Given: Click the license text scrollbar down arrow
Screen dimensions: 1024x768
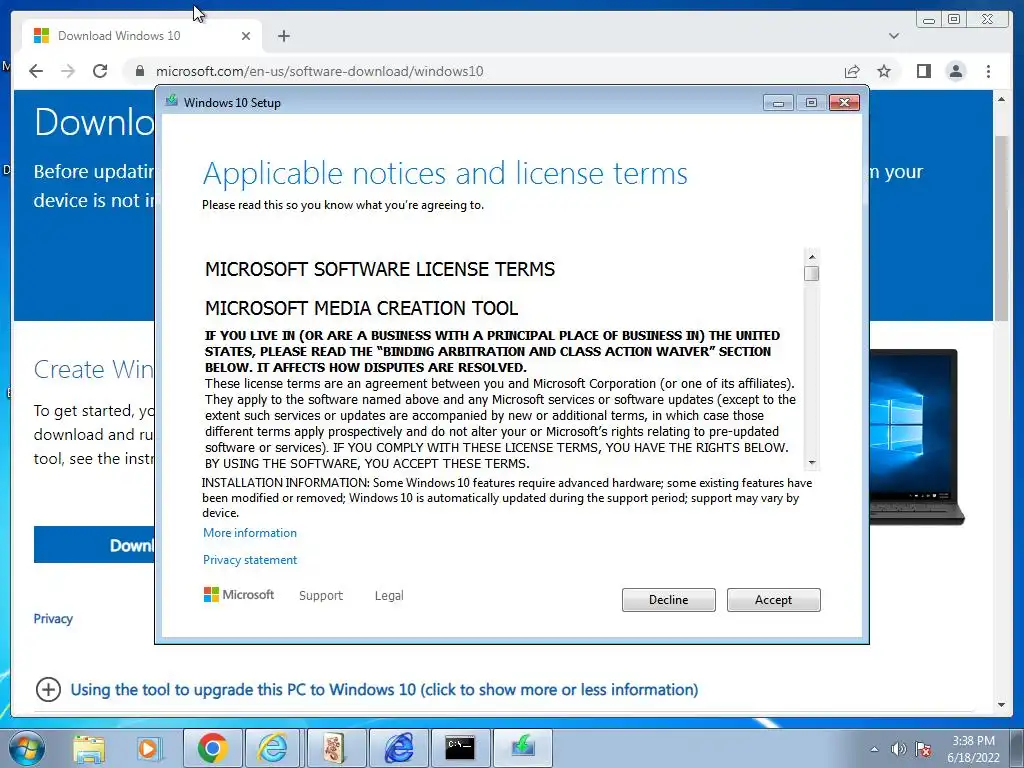Looking at the screenshot, I should [x=812, y=462].
